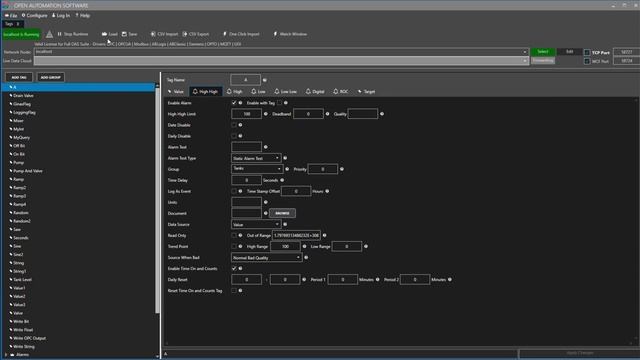This screenshot has width=640, height=360.
Task: Open the Help menu
Action: tap(82, 16)
